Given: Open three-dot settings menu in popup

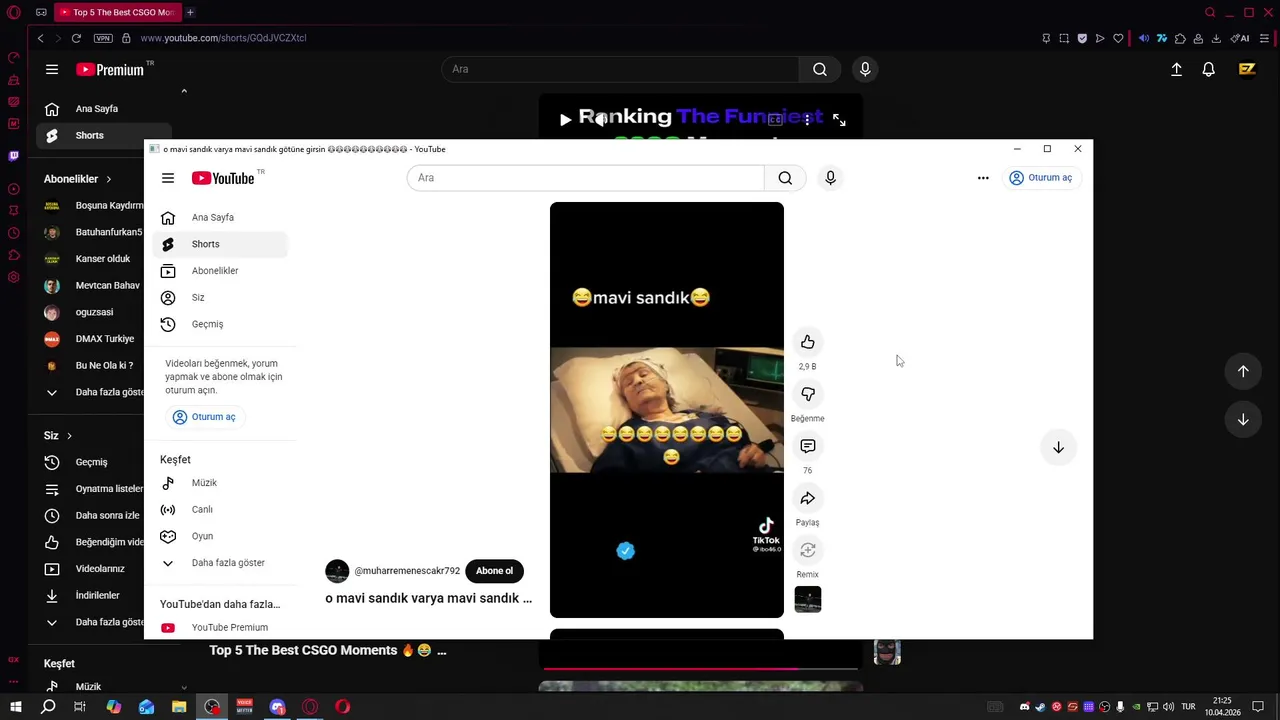Looking at the screenshot, I should [x=983, y=178].
